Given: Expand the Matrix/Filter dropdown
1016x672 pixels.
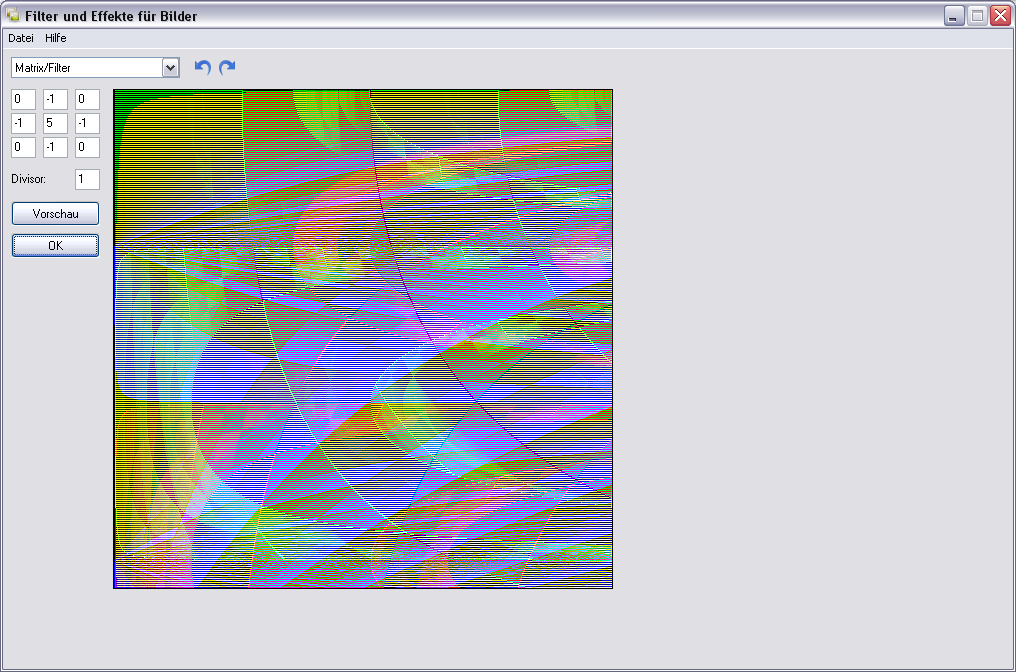Looking at the screenshot, I should [170, 67].
